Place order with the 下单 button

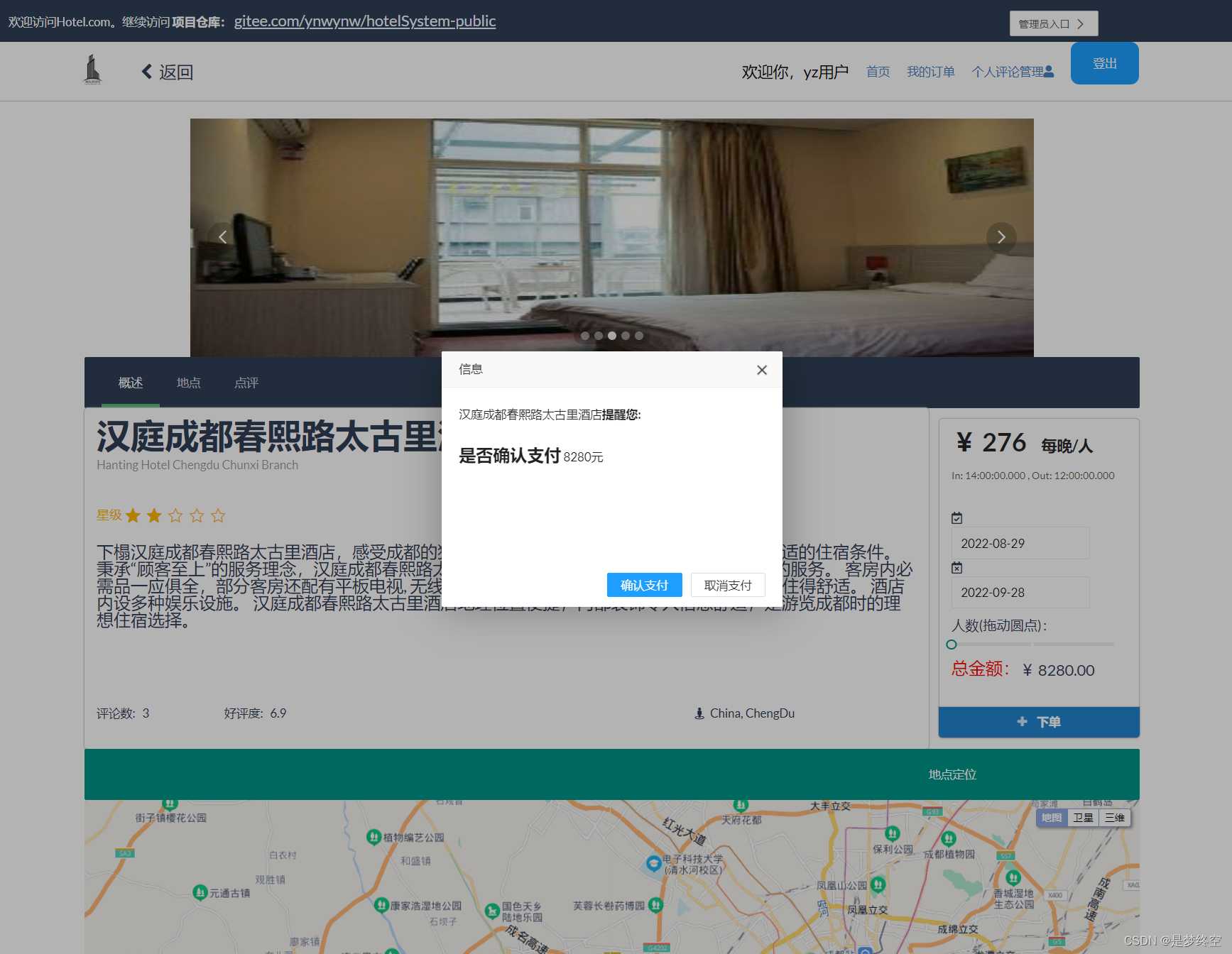pyautogui.click(x=1039, y=722)
